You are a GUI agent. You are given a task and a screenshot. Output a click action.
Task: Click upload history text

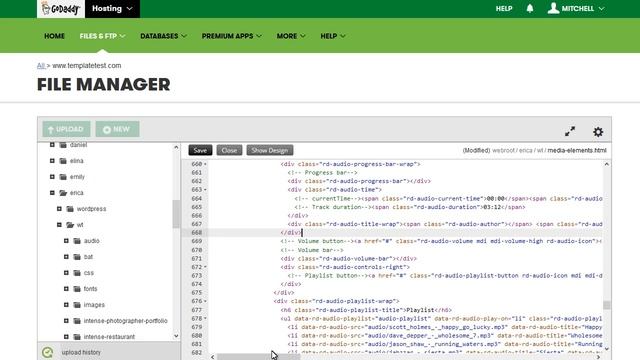point(81,352)
